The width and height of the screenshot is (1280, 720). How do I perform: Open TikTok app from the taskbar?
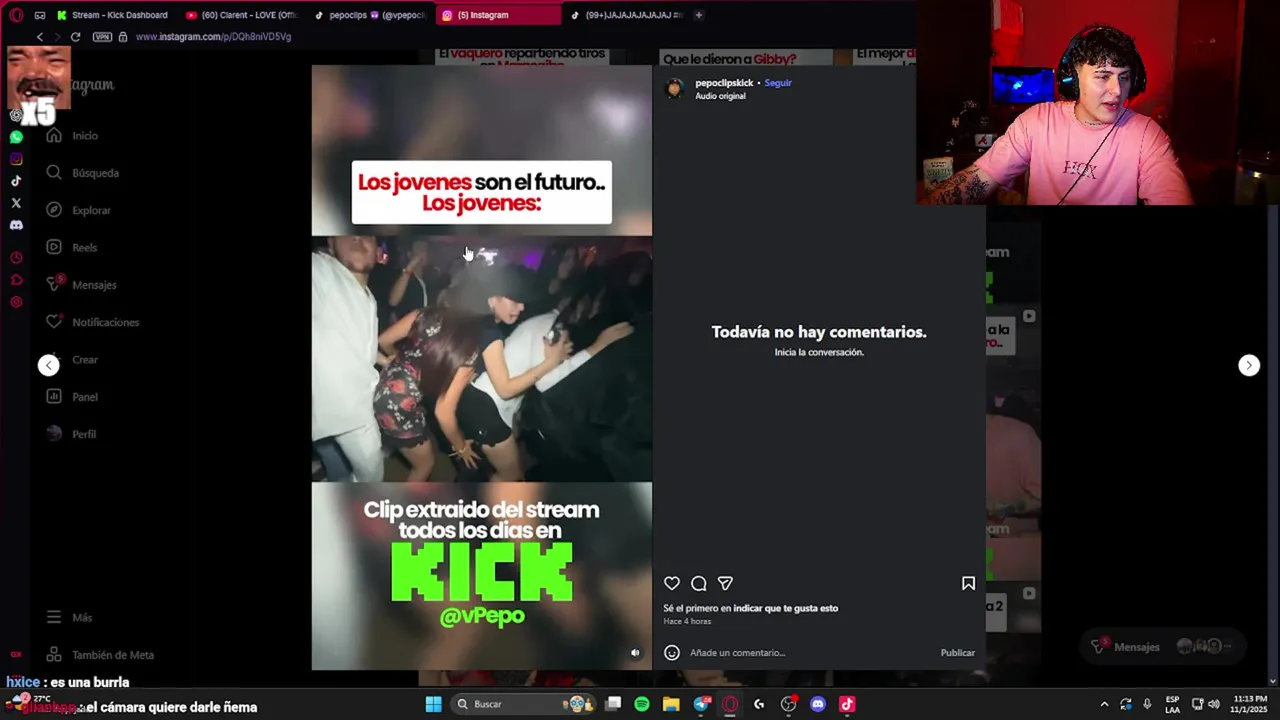click(x=847, y=704)
